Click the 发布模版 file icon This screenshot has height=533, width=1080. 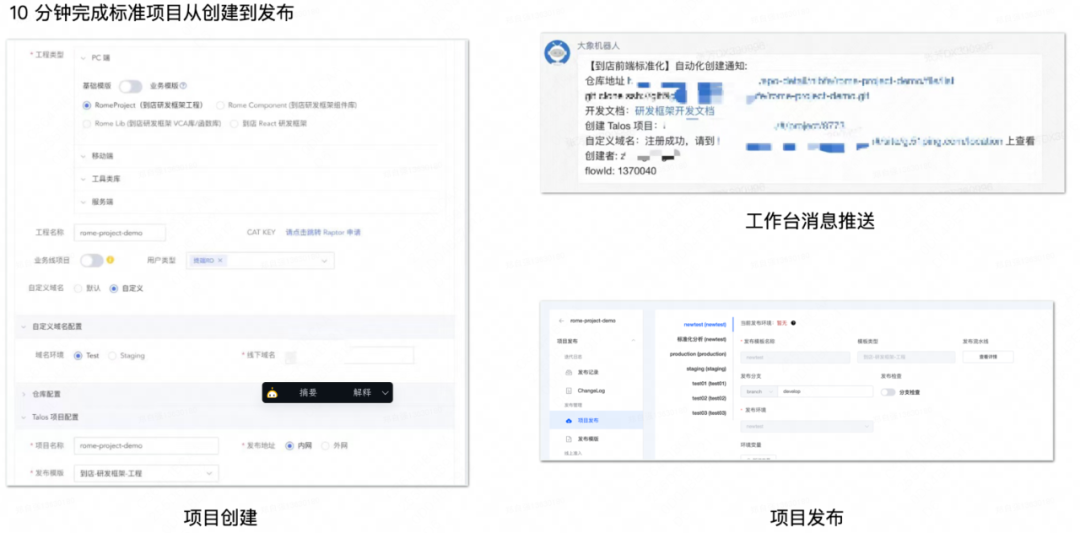tap(569, 439)
